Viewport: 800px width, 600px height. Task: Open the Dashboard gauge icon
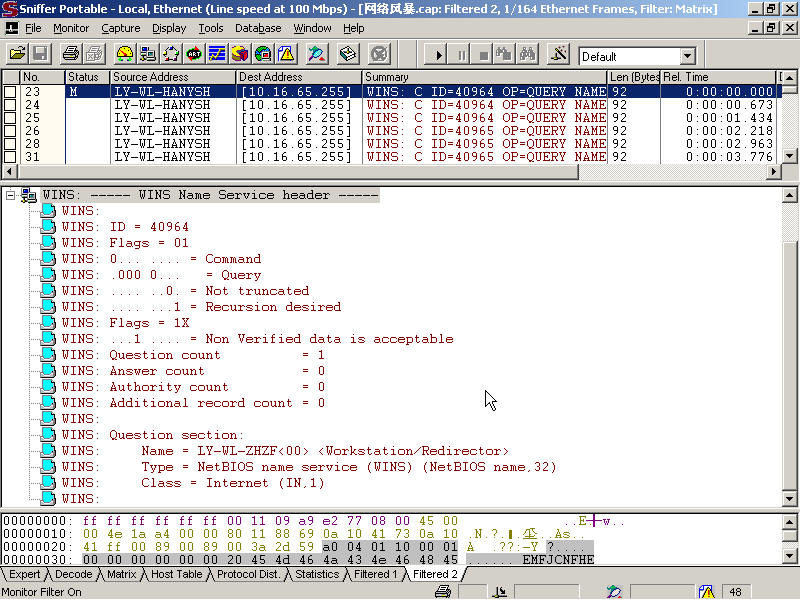(x=125, y=54)
